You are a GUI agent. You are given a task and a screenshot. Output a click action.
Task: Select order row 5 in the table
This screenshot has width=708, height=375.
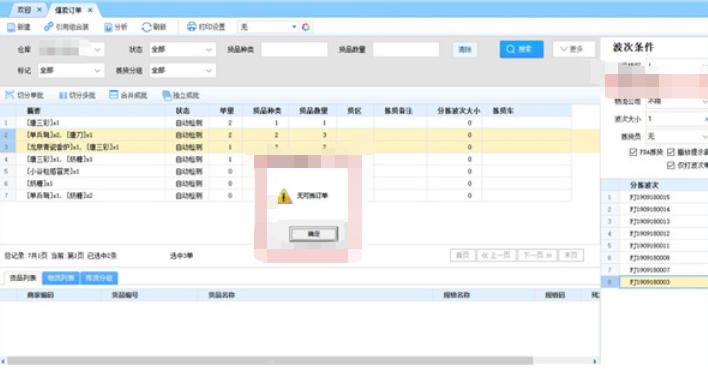[285, 171]
